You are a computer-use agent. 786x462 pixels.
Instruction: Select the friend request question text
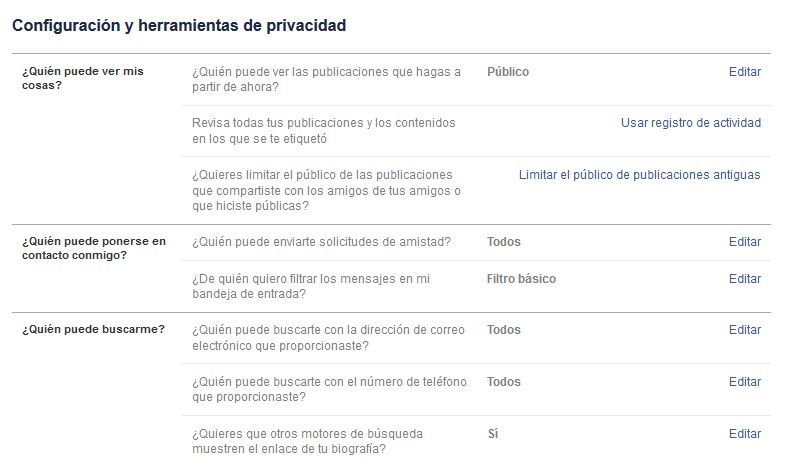coord(321,242)
